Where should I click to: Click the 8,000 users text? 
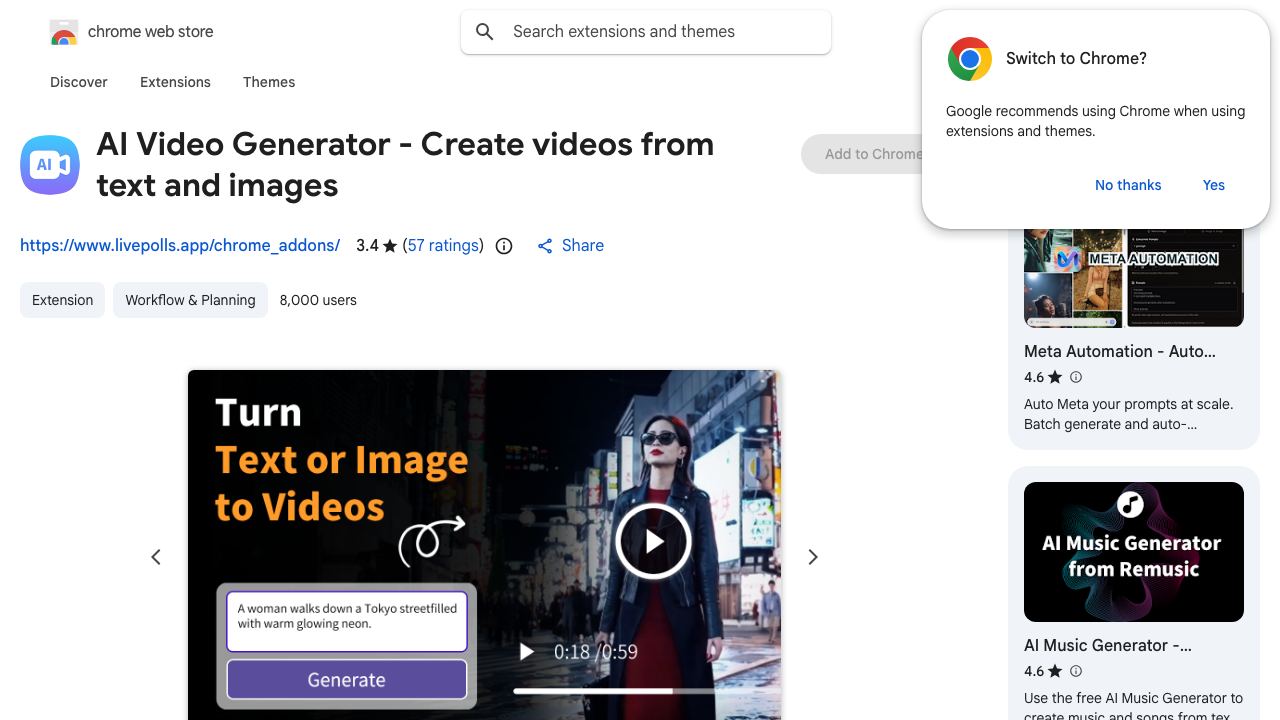[318, 300]
